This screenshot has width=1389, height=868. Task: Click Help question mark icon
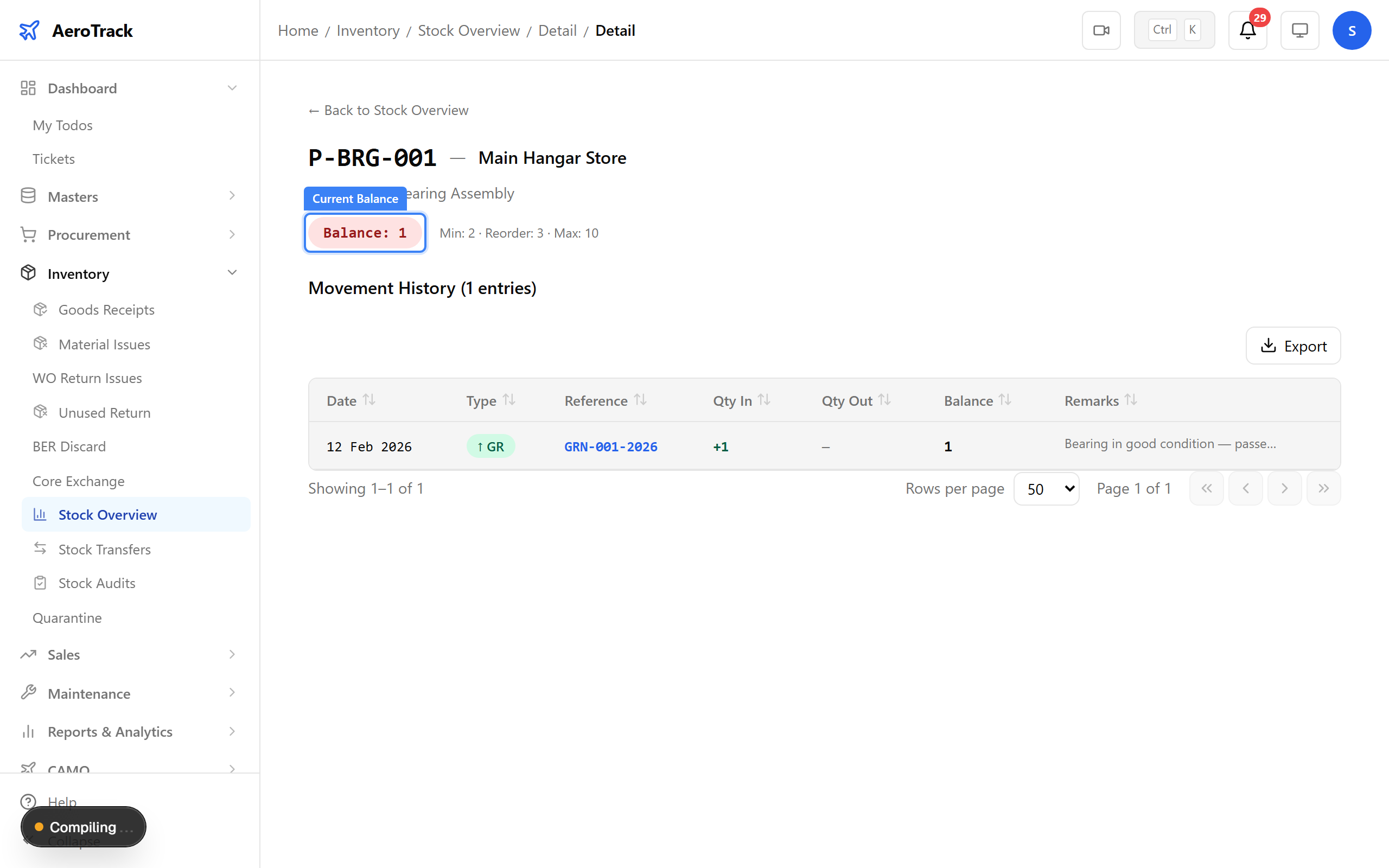(x=28, y=801)
